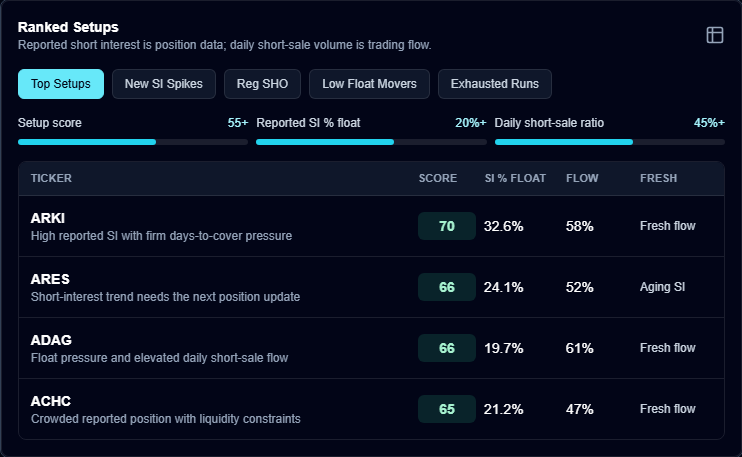Viewport: 742px width, 457px height.
Task: Click the 'Reported SI % float' filter label
Action: pyautogui.click(x=308, y=123)
